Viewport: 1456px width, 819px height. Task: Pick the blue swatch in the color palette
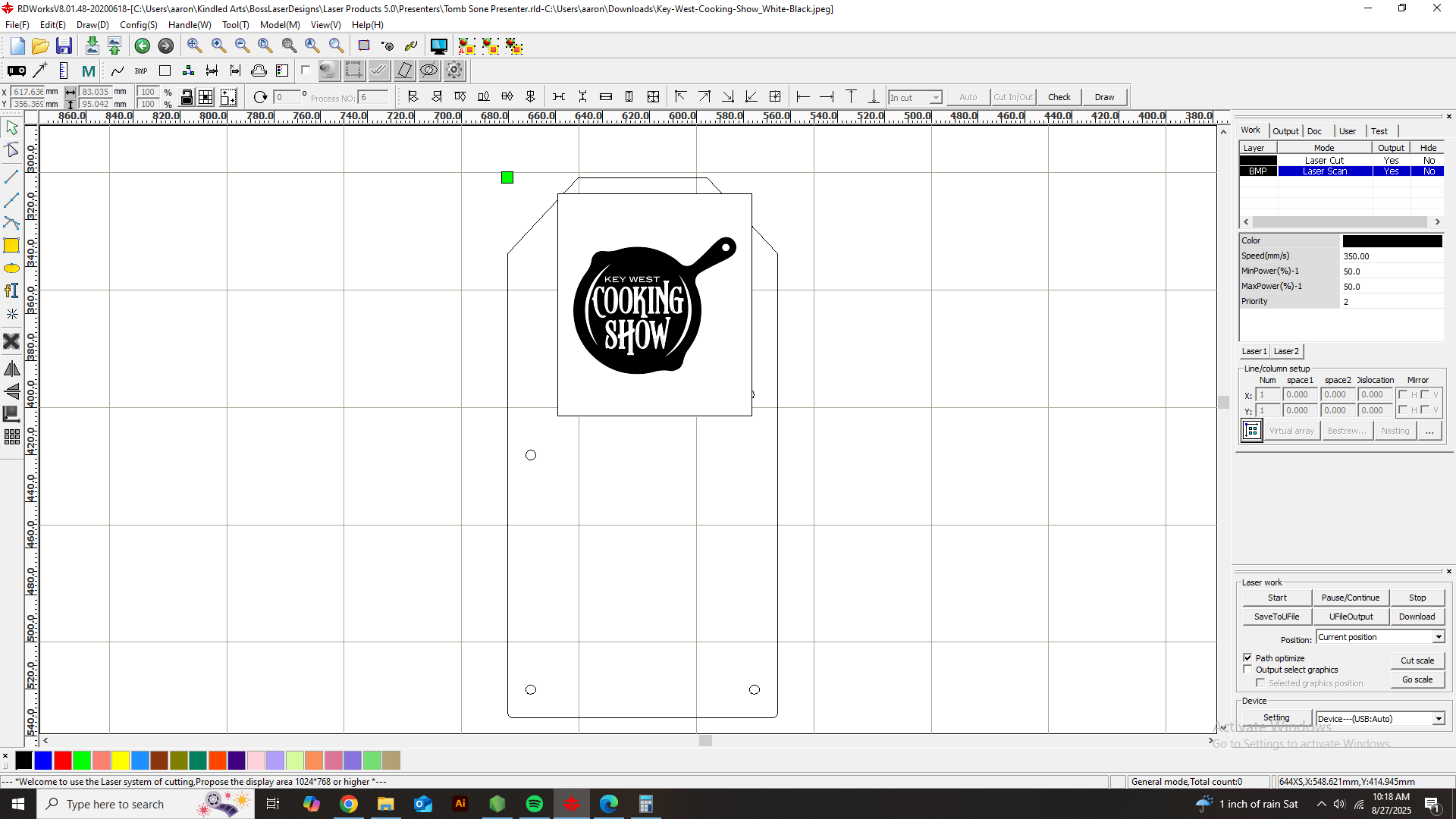pyautogui.click(x=43, y=760)
